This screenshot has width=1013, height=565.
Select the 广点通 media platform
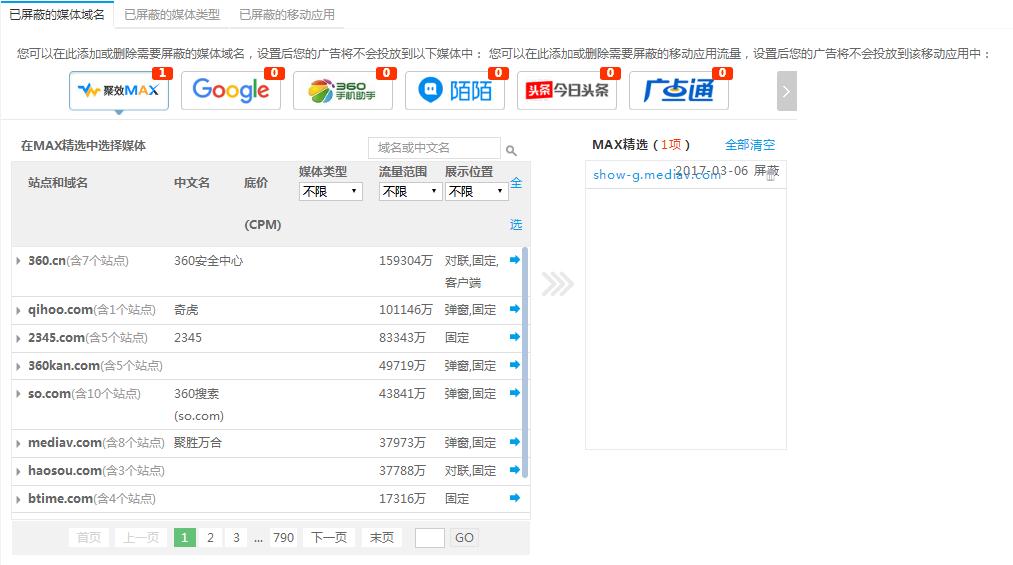[678, 91]
